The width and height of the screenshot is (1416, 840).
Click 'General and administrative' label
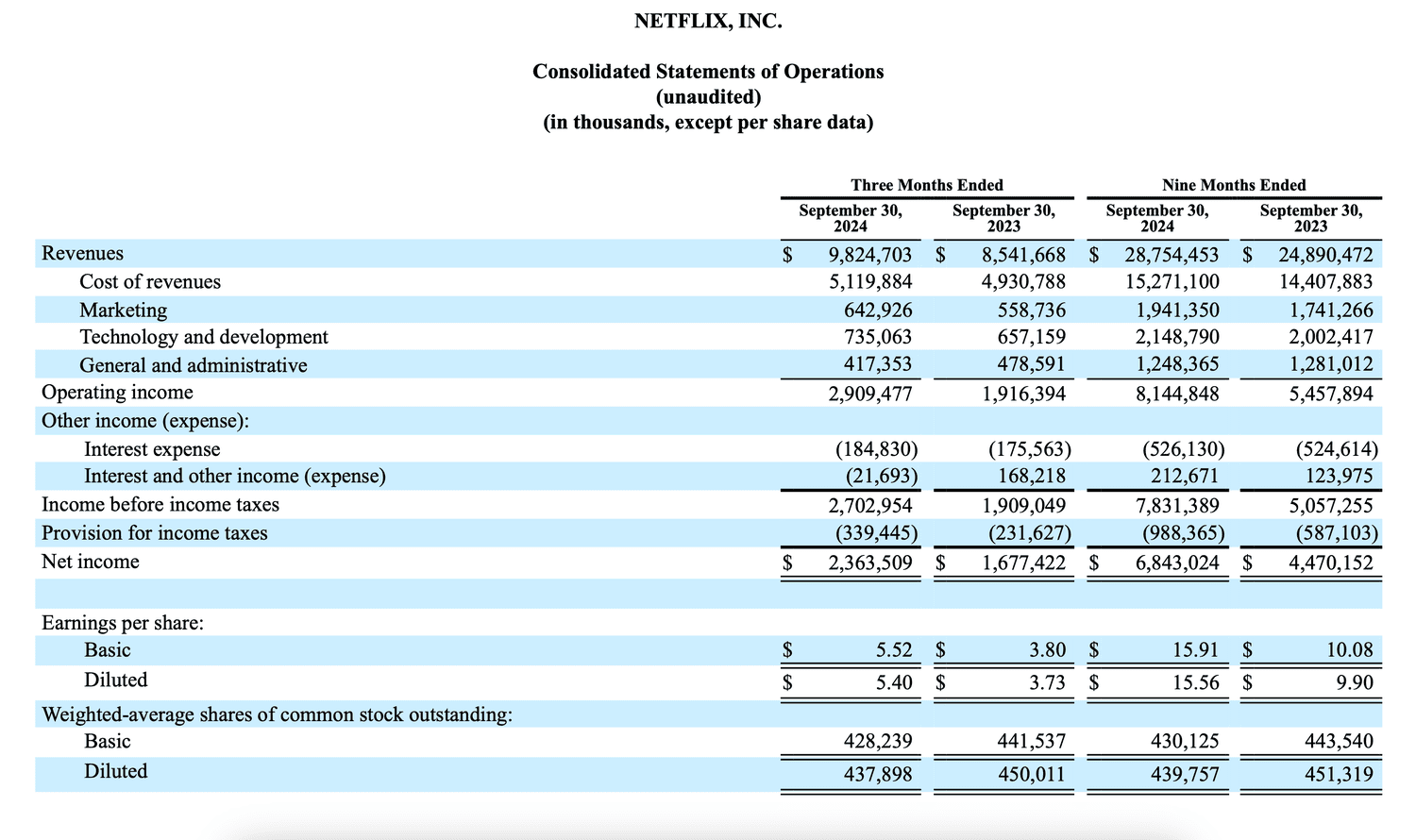[194, 365]
